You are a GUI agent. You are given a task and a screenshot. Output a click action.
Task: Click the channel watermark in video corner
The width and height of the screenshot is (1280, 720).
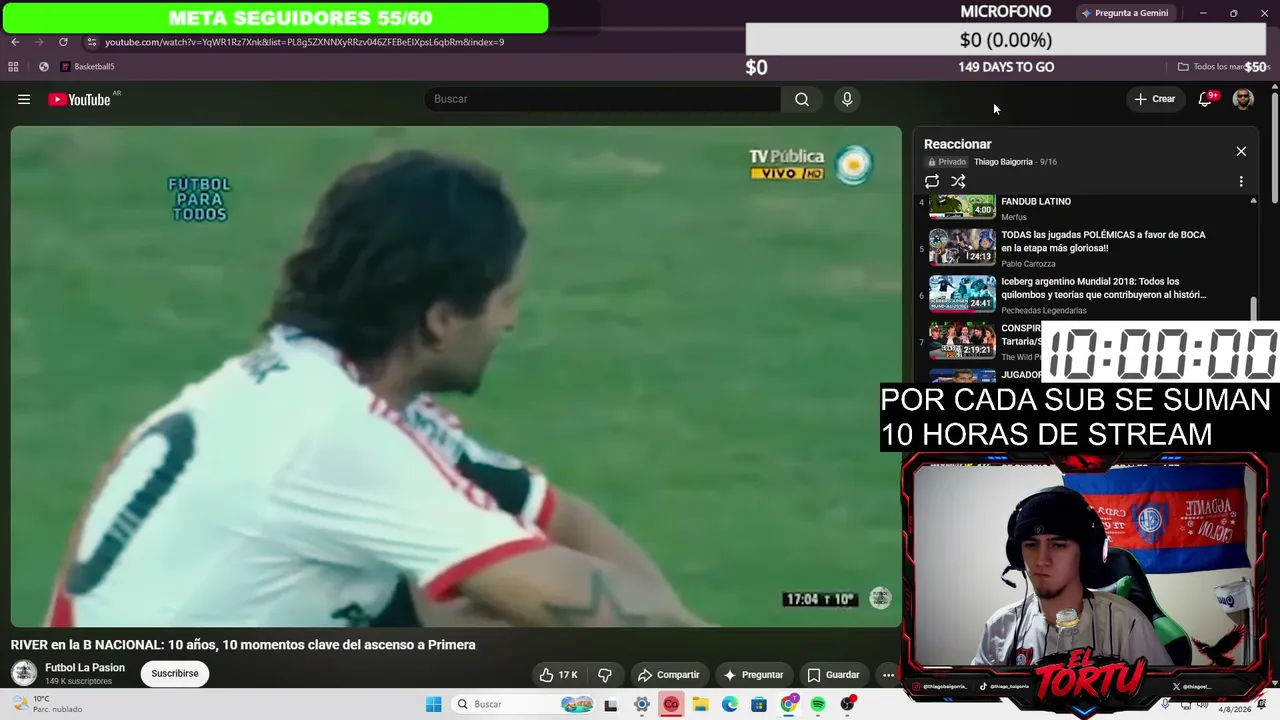[880, 598]
